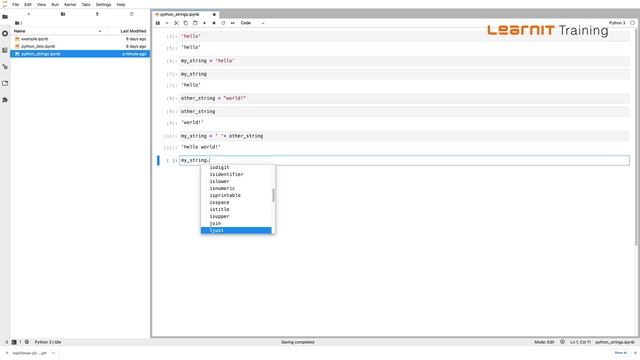The width and height of the screenshot is (640, 360).
Task: Refresh the file list
Action: pyautogui.click(x=131, y=14)
